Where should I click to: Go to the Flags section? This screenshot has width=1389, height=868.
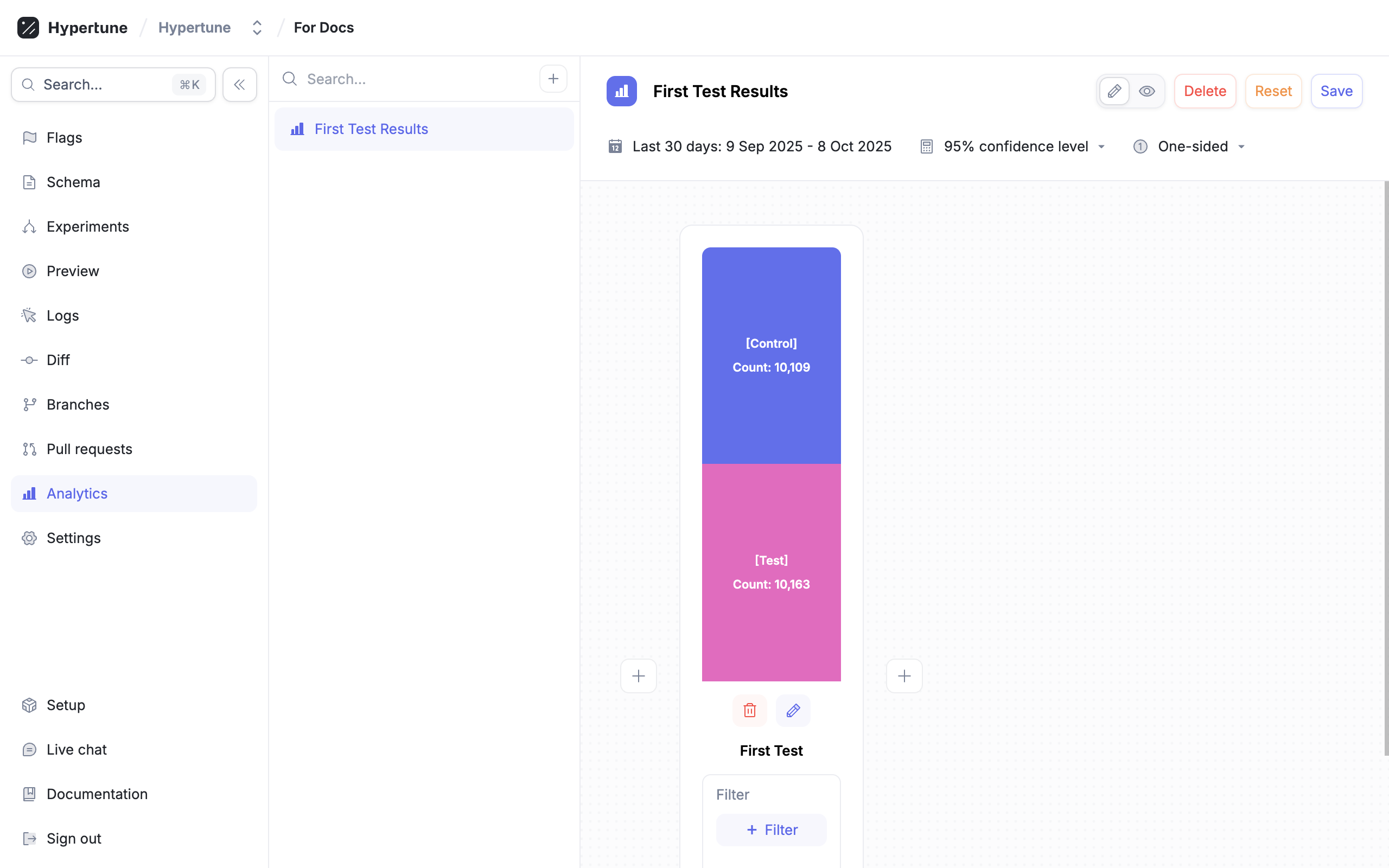[64, 138]
